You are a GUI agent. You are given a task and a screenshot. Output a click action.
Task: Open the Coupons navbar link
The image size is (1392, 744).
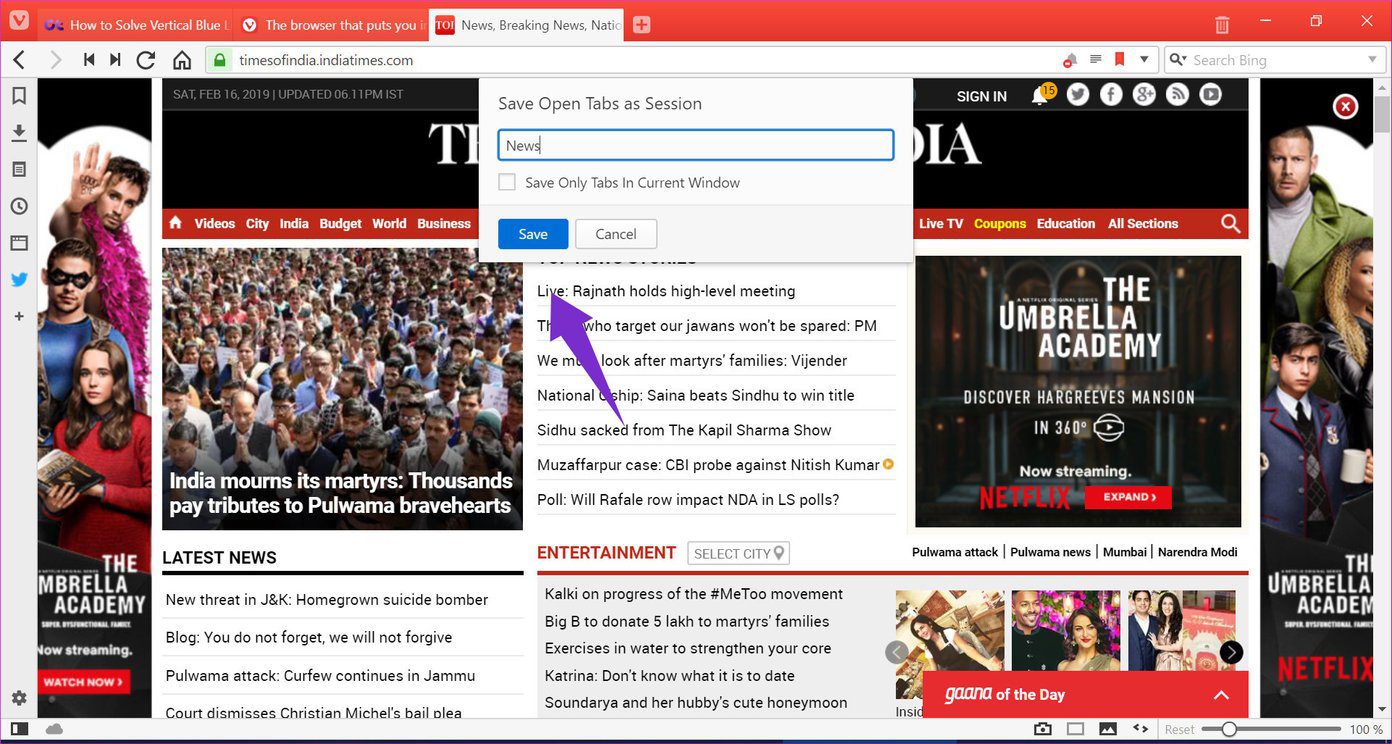point(1000,223)
